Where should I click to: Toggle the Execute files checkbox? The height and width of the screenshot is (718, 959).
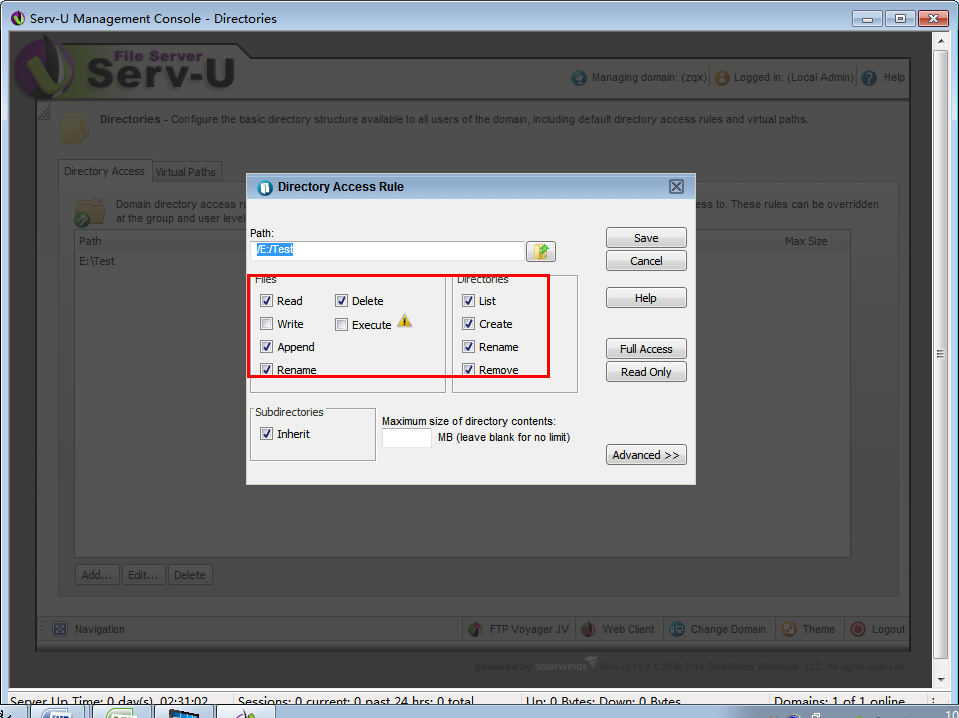(x=341, y=325)
